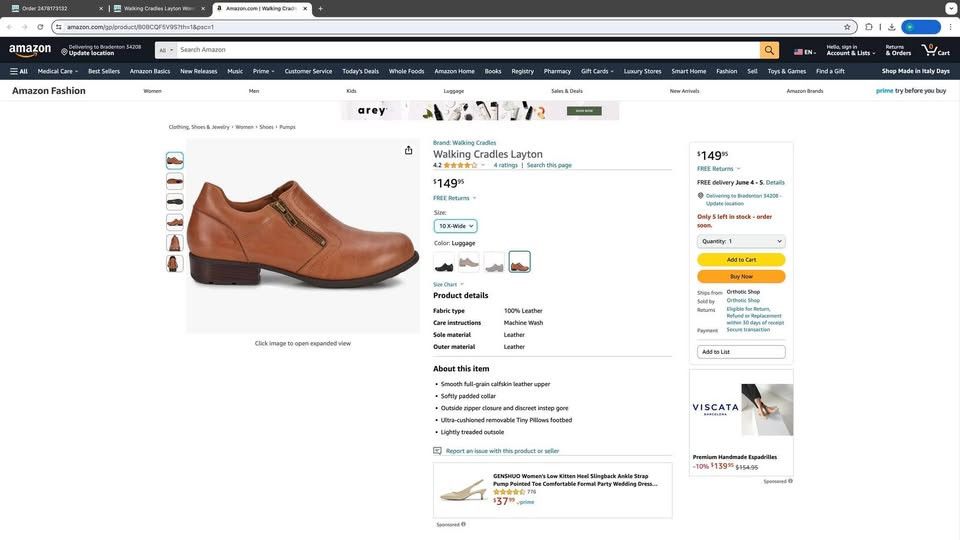Click the share icon above the shoe image
The image size is (960, 540).
(408, 150)
